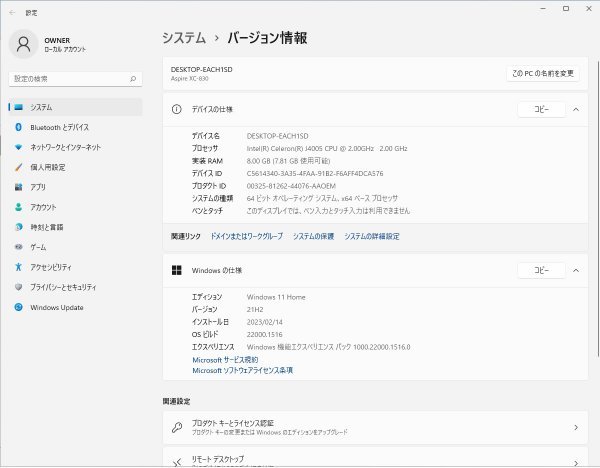
Task: Click the Aspire XC-830 model text
Action: point(189,78)
